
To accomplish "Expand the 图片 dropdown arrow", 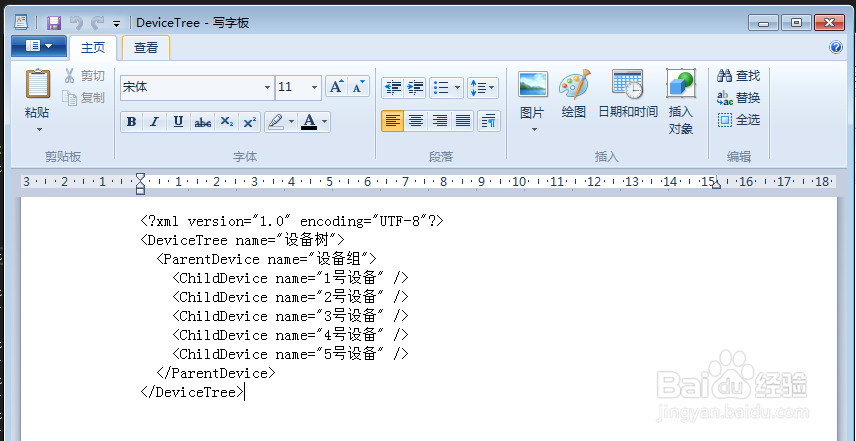I will [x=534, y=129].
